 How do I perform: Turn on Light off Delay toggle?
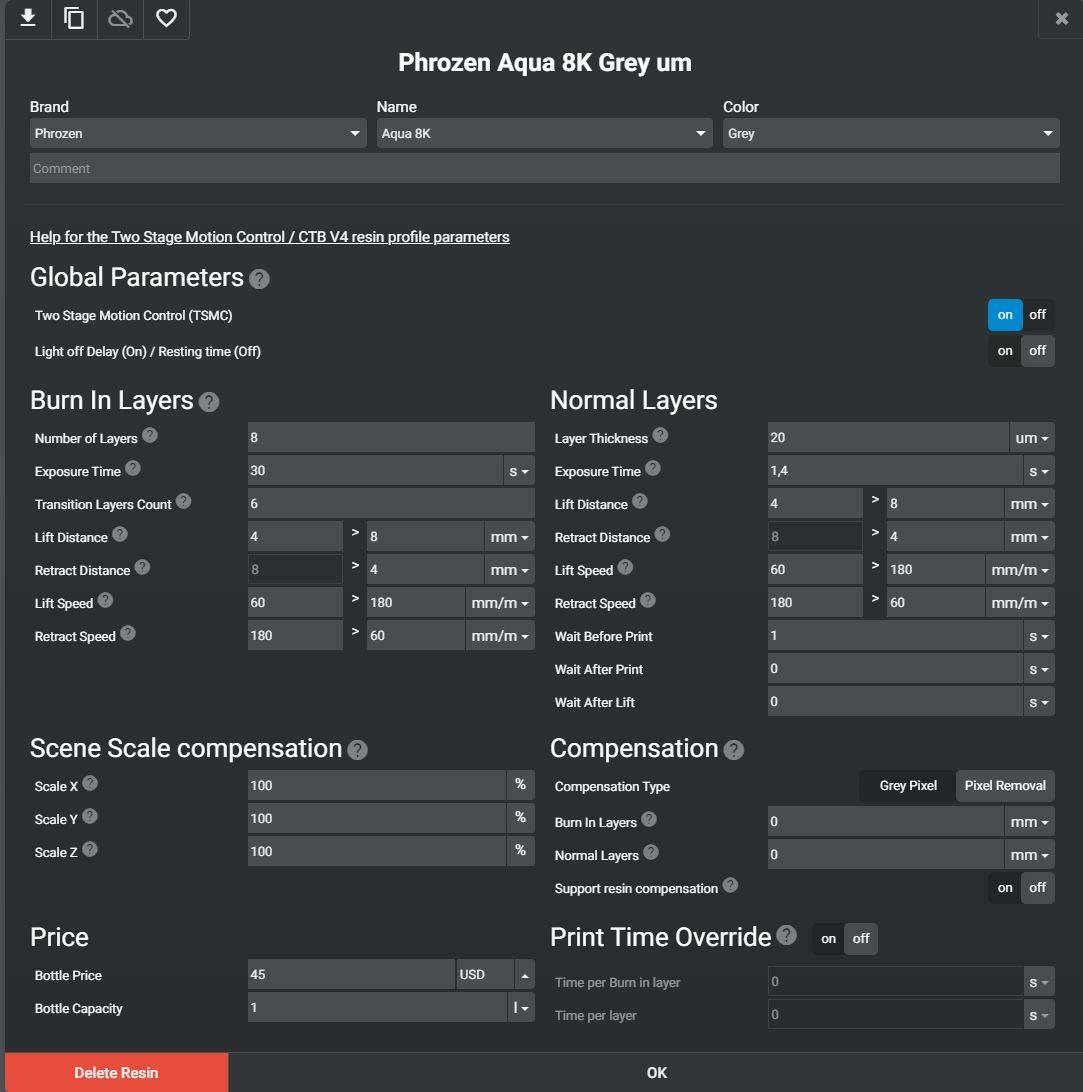point(1004,351)
